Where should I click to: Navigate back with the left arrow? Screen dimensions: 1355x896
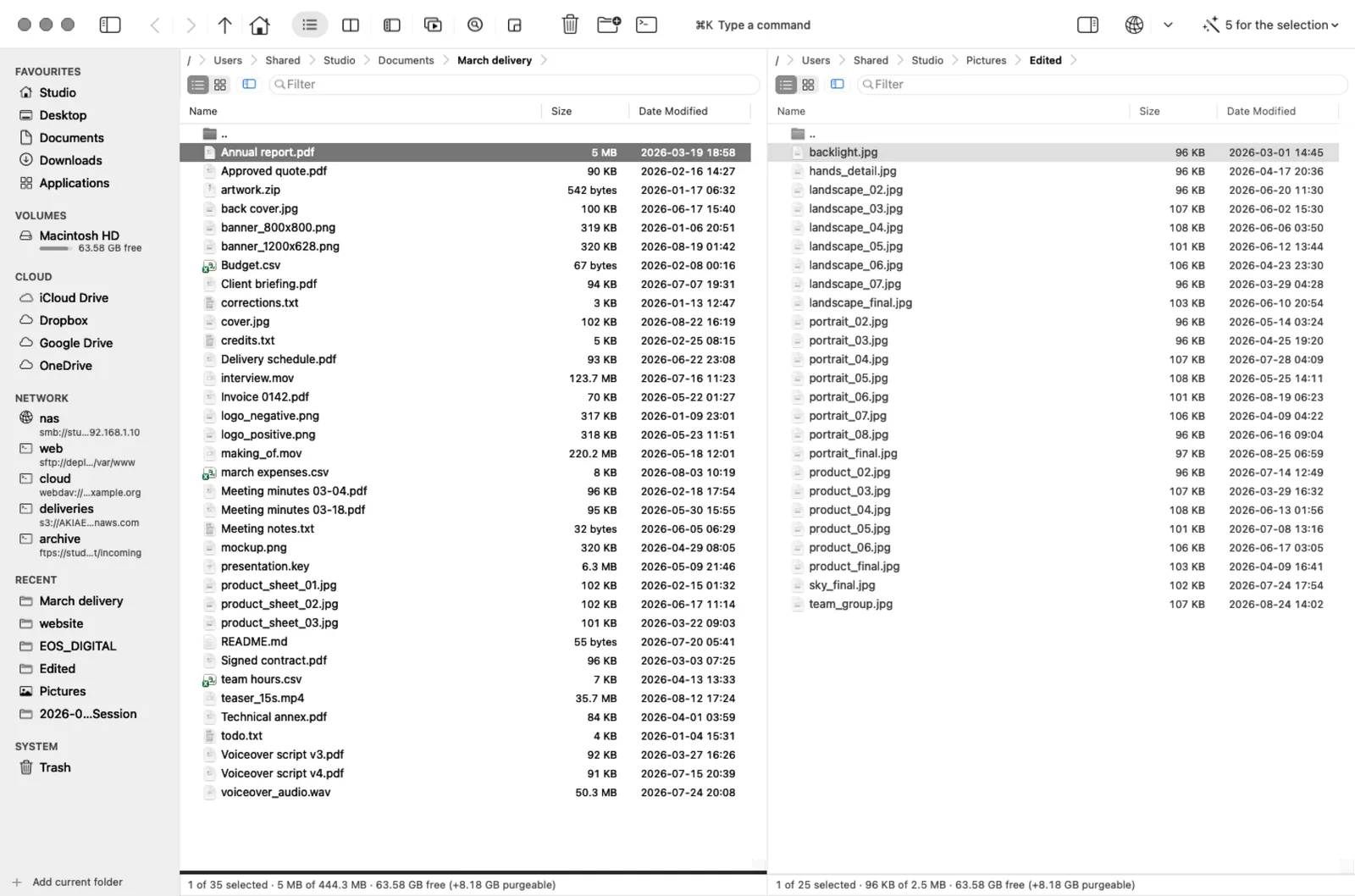click(x=155, y=25)
